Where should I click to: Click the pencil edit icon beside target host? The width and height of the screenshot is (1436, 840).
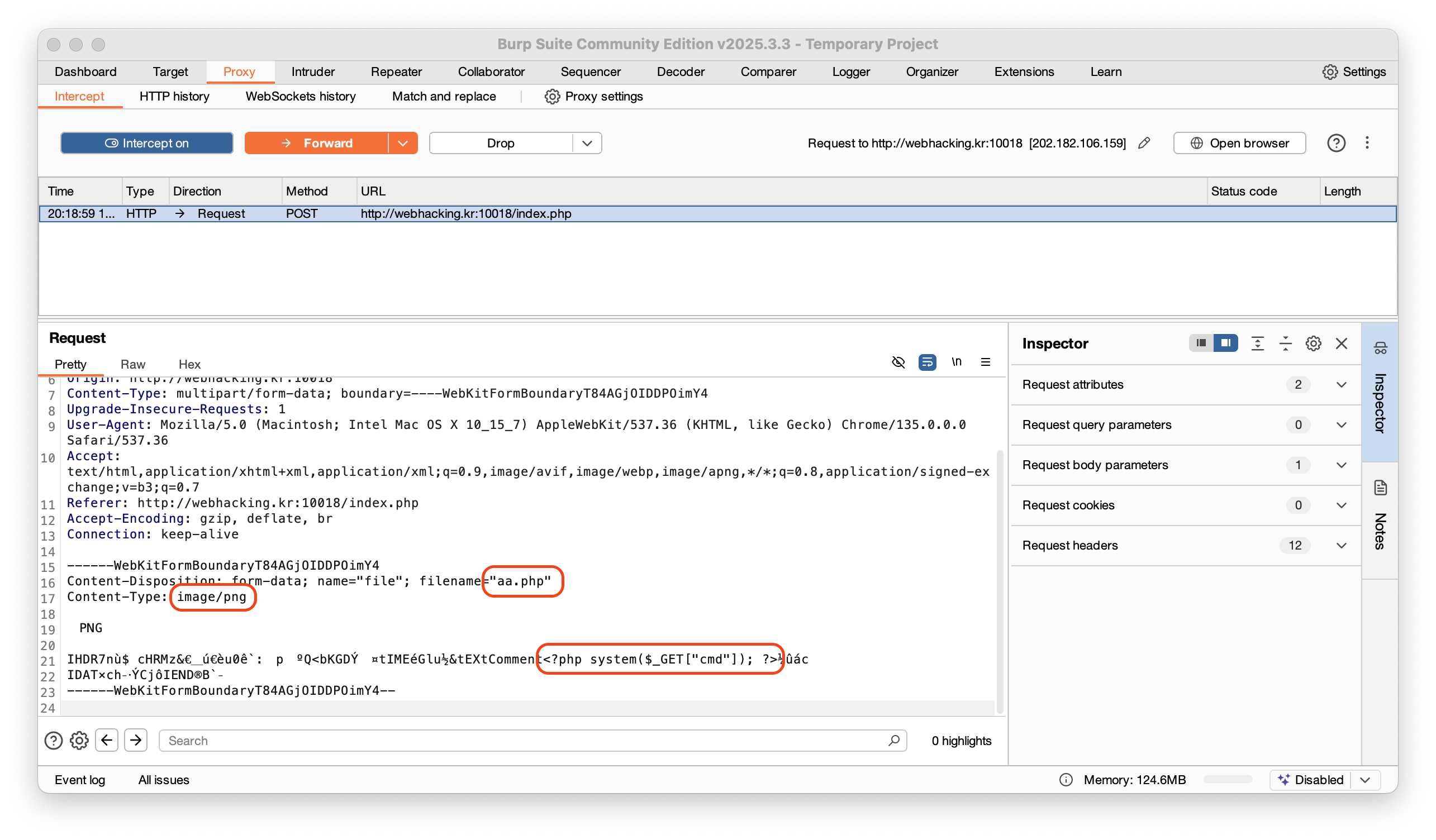click(x=1144, y=143)
